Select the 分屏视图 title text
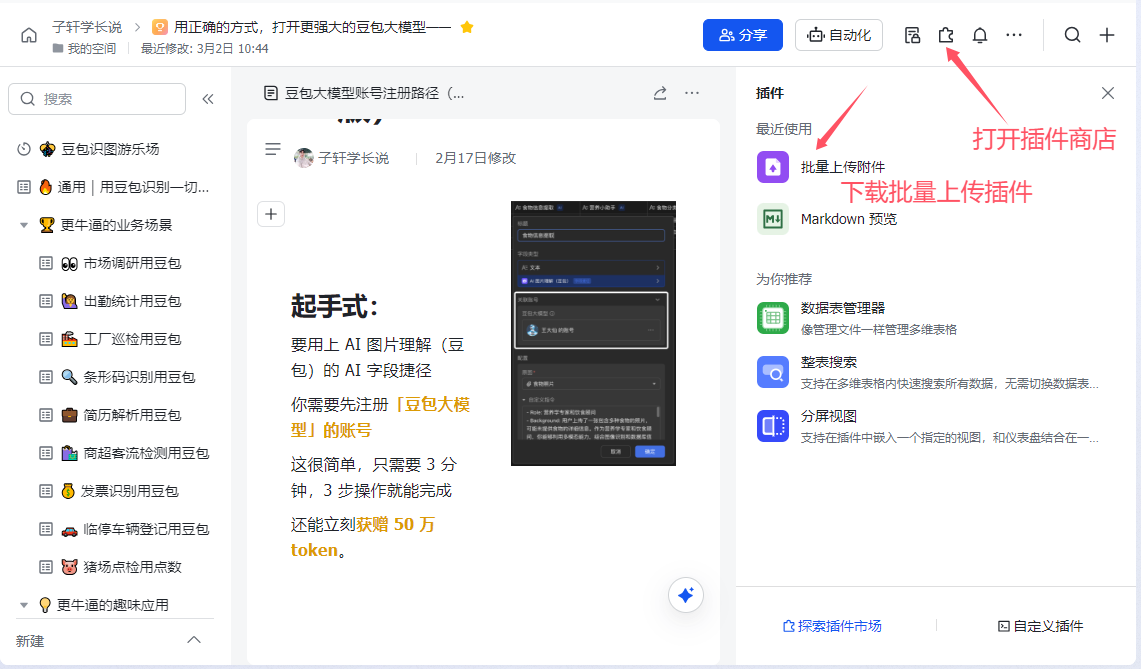Screen dimensions: 1141x669 pos(829,416)
